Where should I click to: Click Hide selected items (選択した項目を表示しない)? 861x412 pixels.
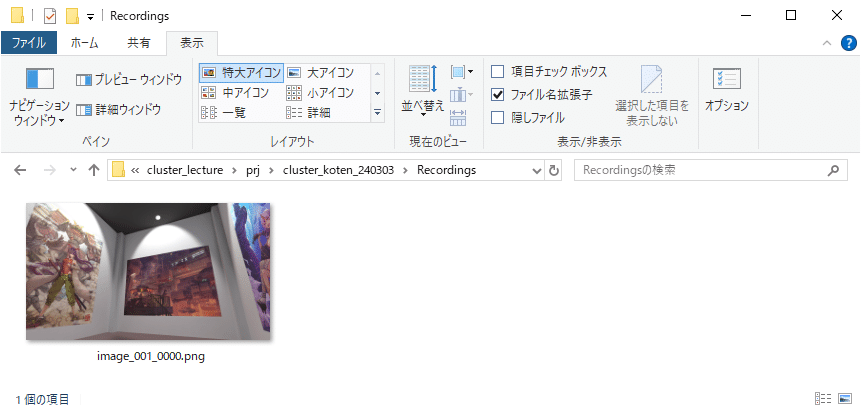pyautogui.click(x=652, y=96)
